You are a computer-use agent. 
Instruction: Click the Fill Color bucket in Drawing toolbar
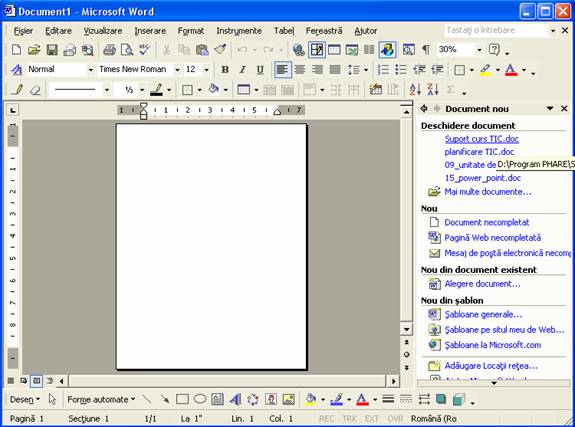(x=311, y=399)
